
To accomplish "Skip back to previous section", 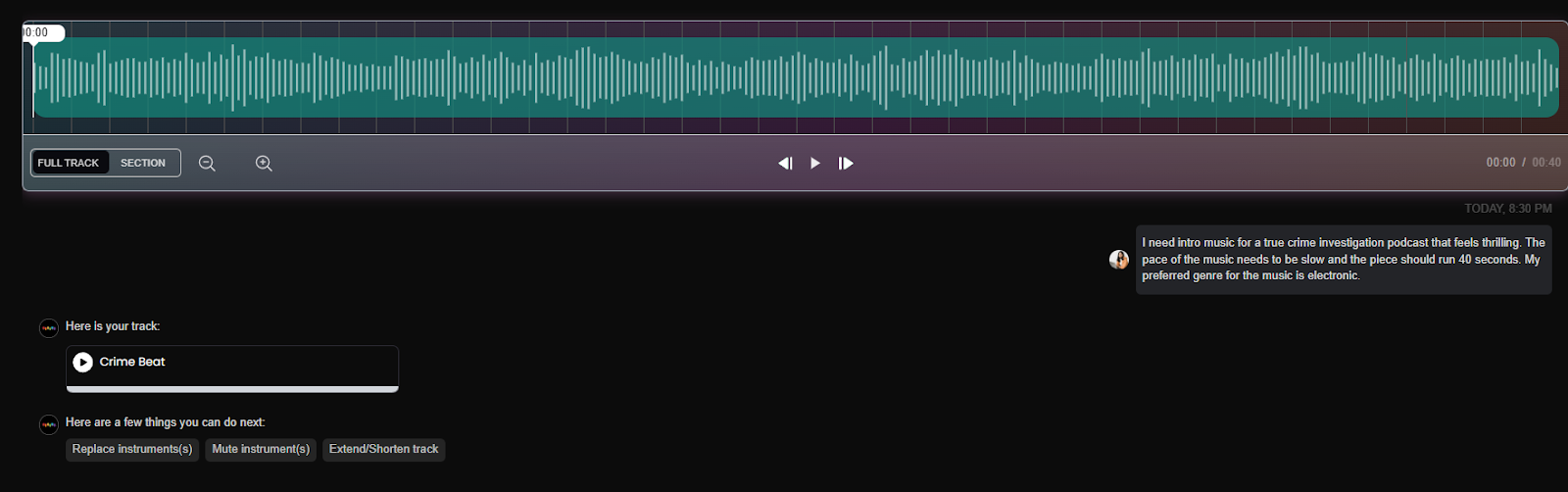I will tap(785, 164).
